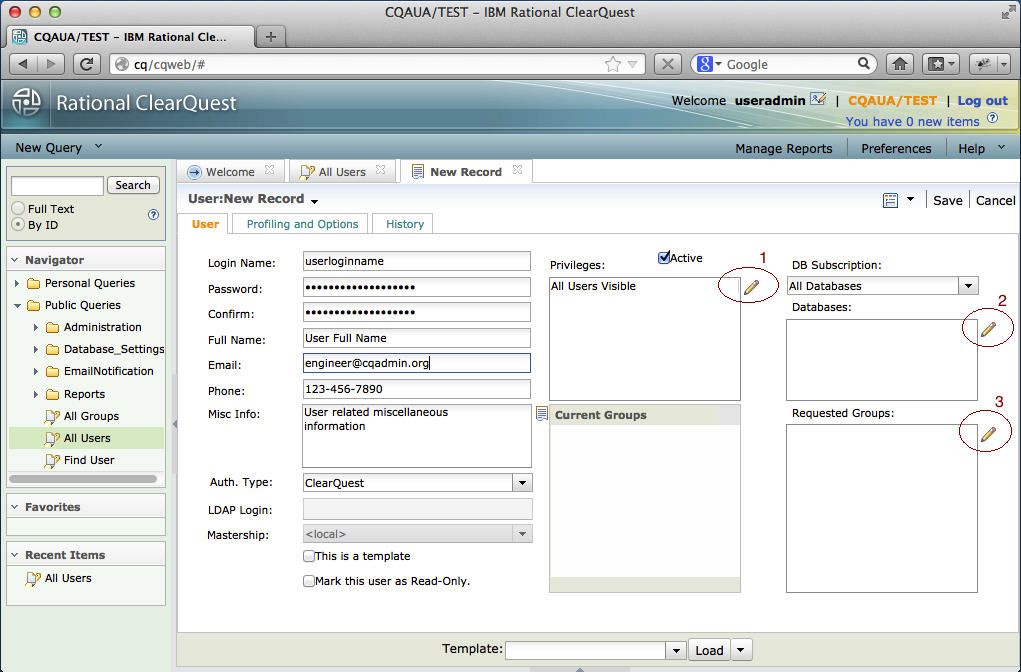1021x672 pixels.
Task: Switch to the All Users tab
Action: [342, 172]
